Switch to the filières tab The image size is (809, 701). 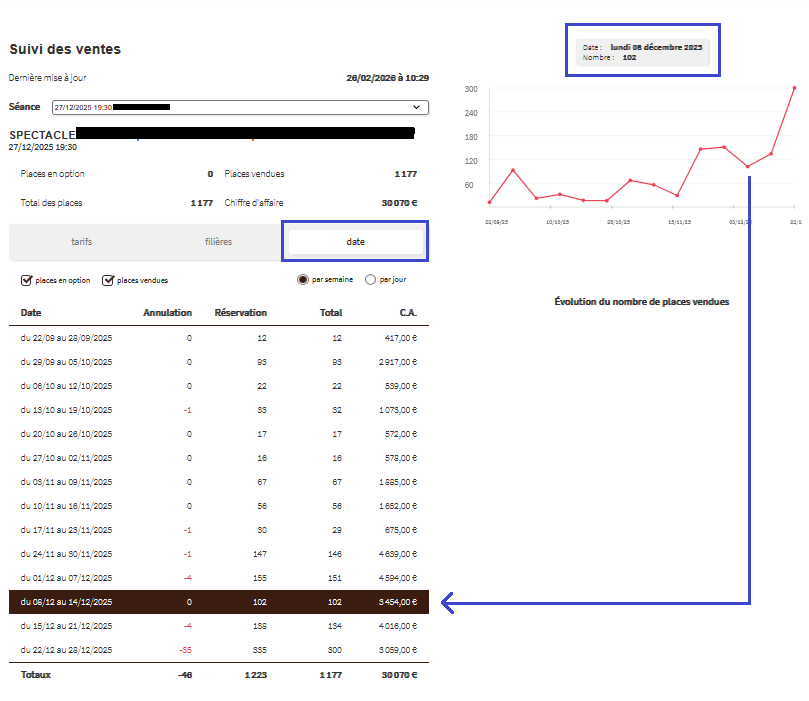(x=218, y=242)
